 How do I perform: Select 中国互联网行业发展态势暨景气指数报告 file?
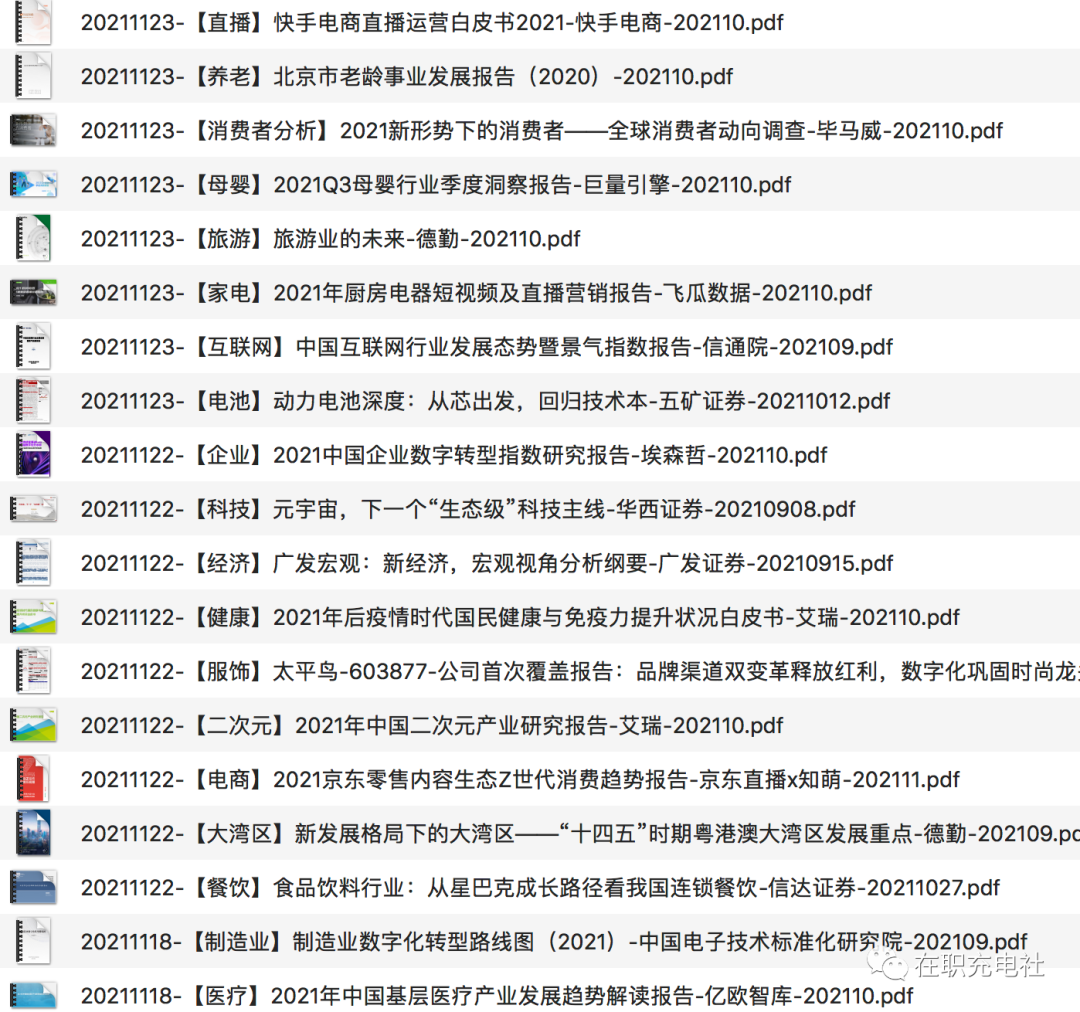point(486,347)
